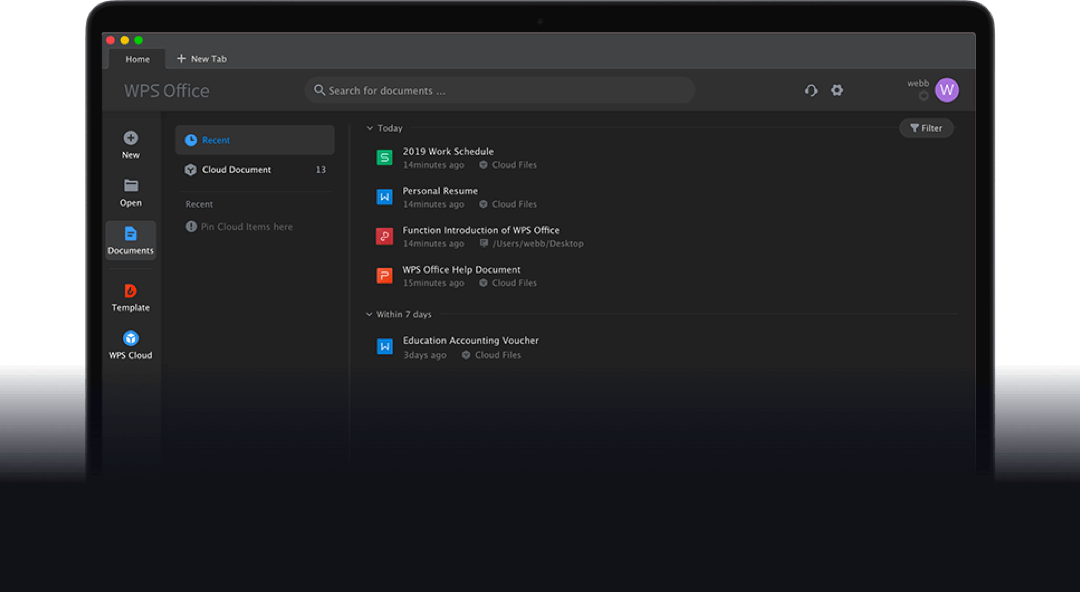The height and width of the screenshot is (592, 1080).
Task: Open WPS Office Help Document
Action: coord(461,269)
